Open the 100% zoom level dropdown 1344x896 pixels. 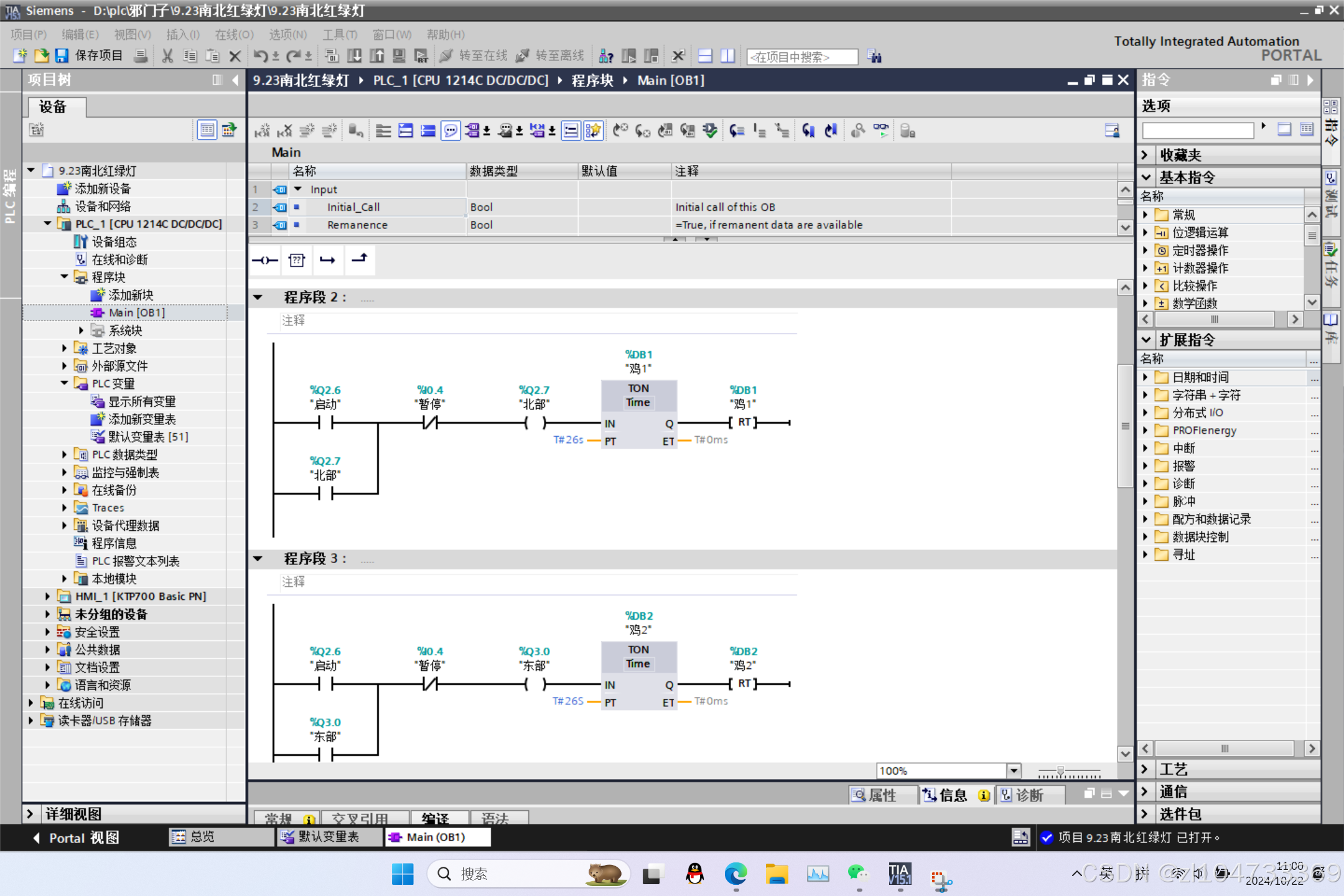[x=1014, y=771]
